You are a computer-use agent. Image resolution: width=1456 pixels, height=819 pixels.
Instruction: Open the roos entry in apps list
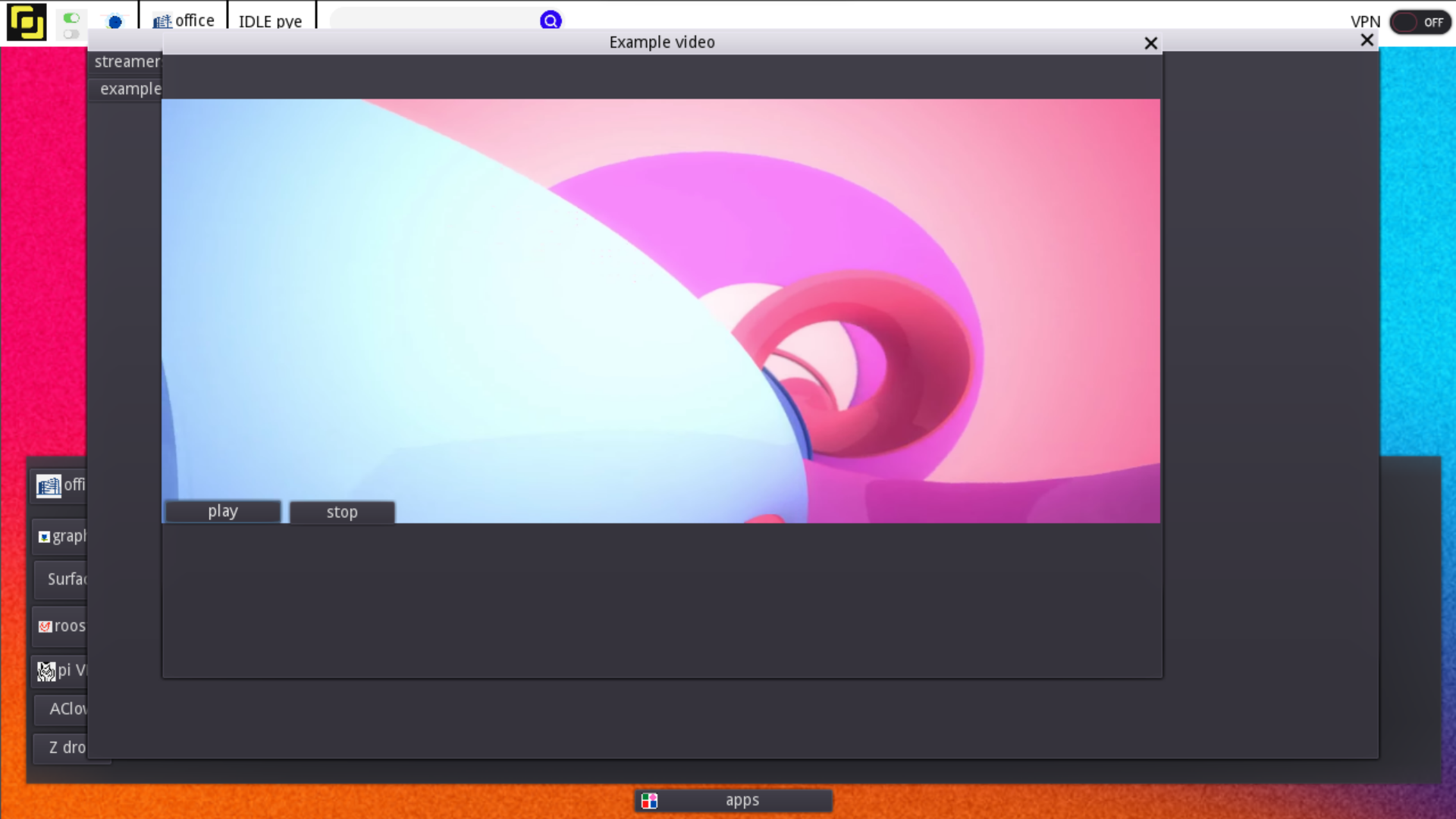[60, 626]
